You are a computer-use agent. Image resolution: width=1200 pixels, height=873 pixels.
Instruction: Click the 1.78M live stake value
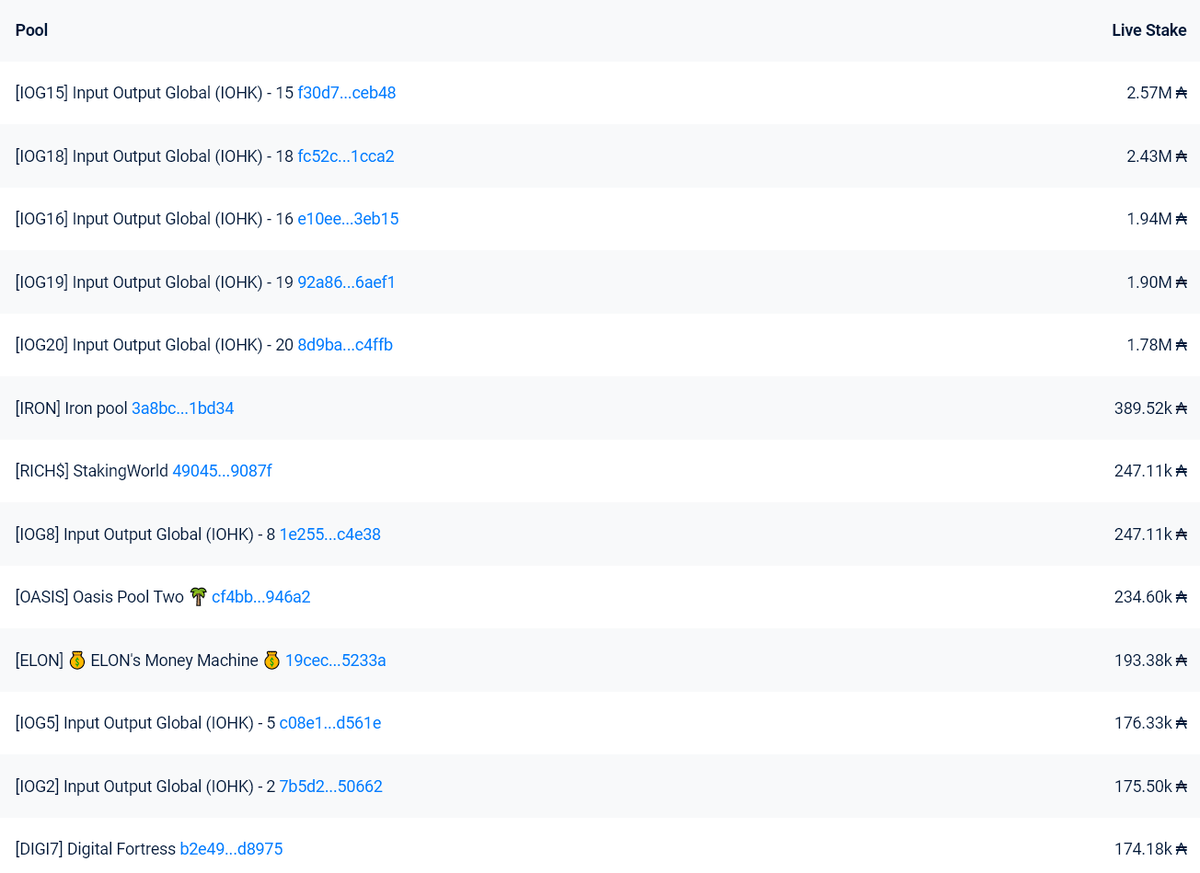point(1156,345)
